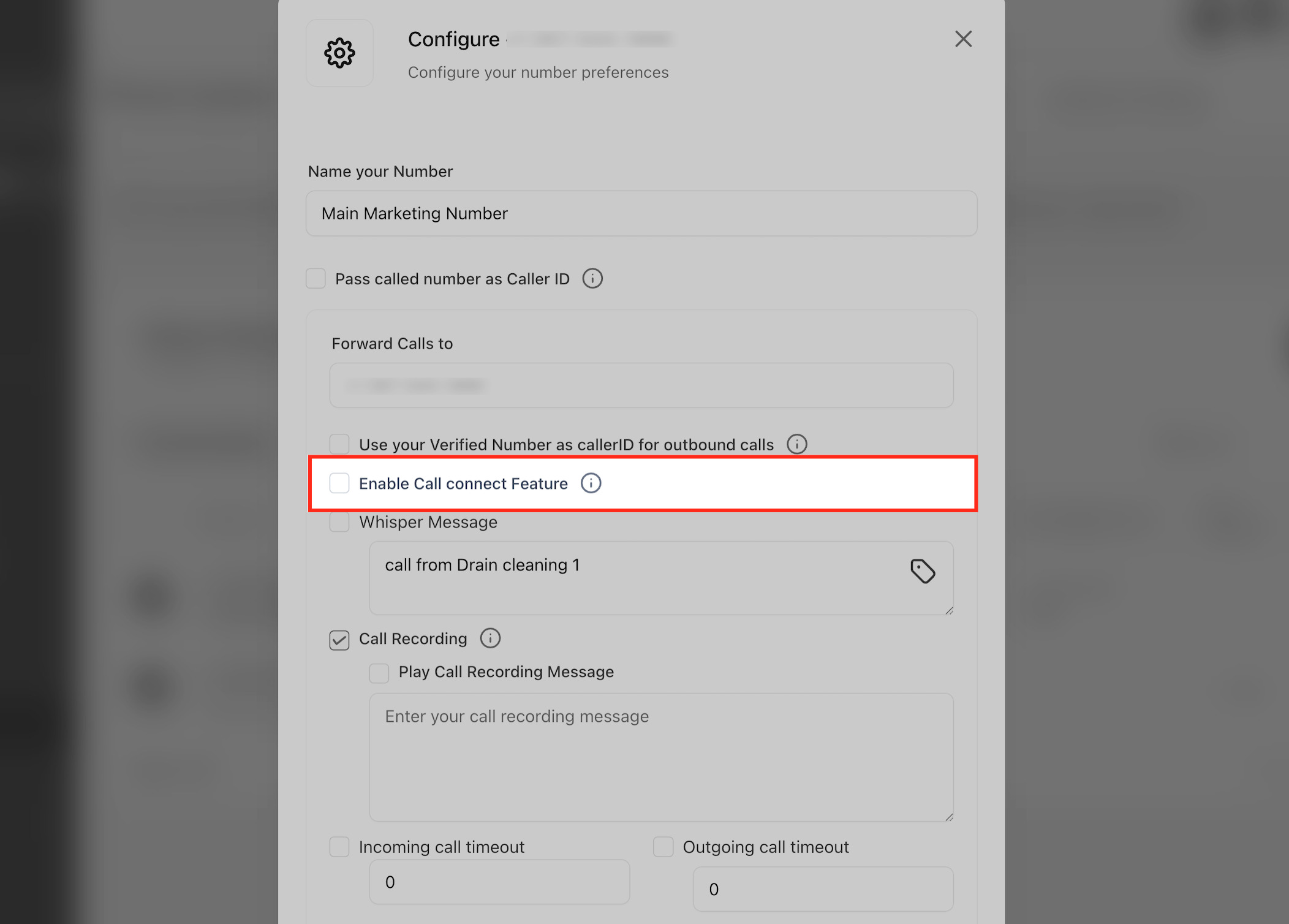Viewport: 1289px width, 924px height.
Task: Check Use your Verified Number as callerID
Action: coord(339,444)
